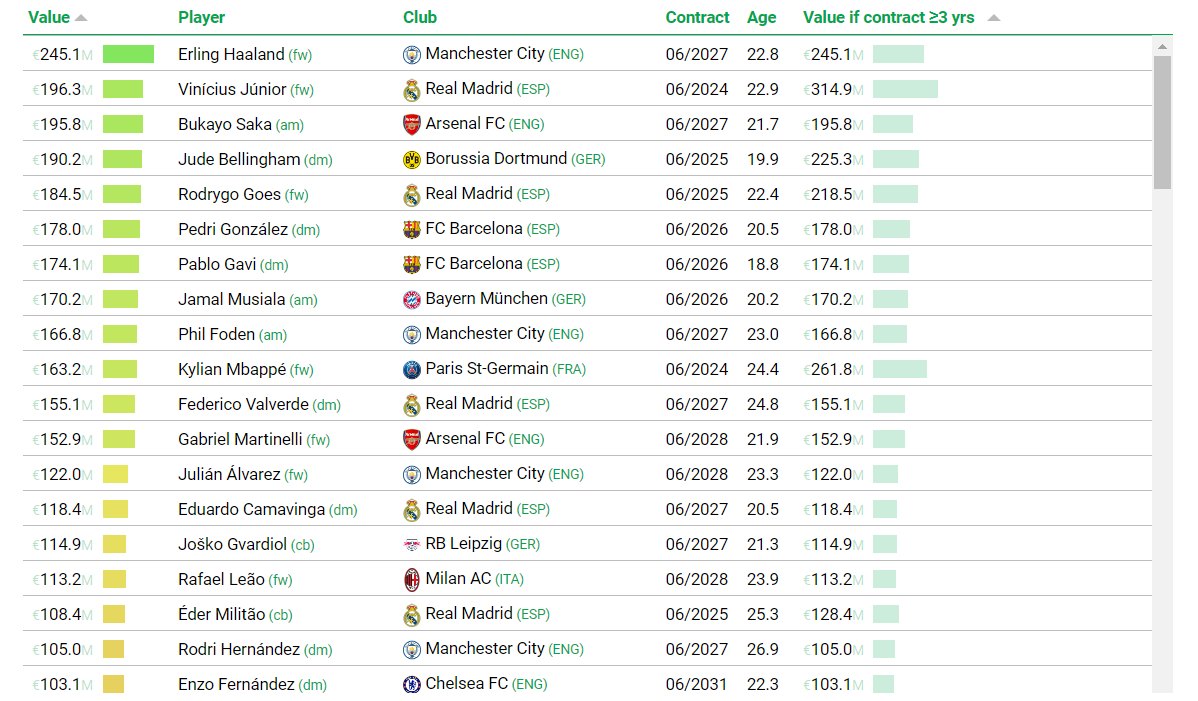The image size is (1198, 701).
Task: Click Manchester City crest beside Erling Haaland
Action: [411, 55]
